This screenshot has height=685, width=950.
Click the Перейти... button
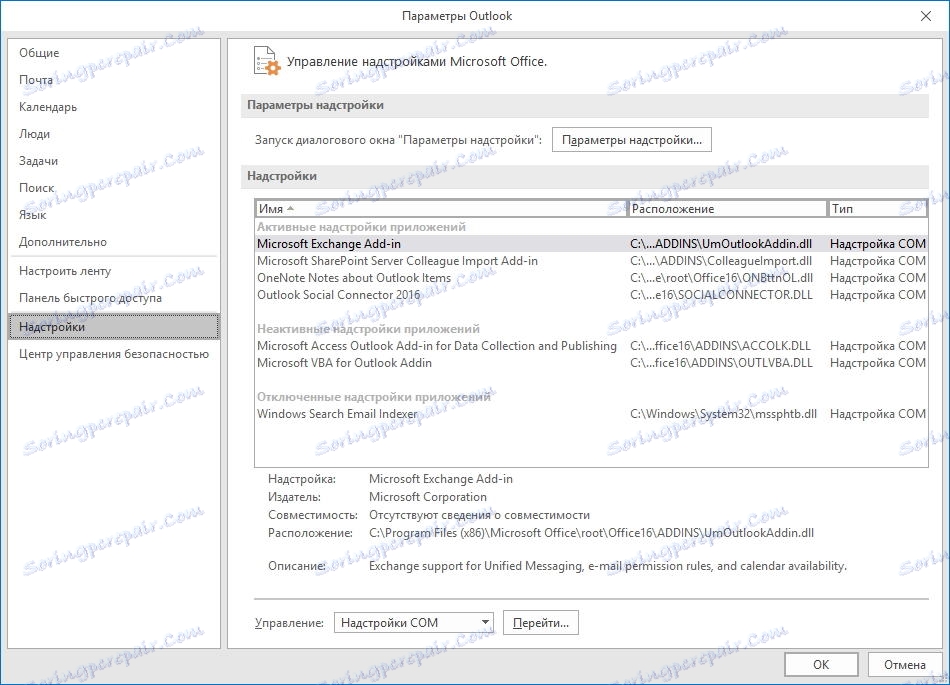[540, 623]
